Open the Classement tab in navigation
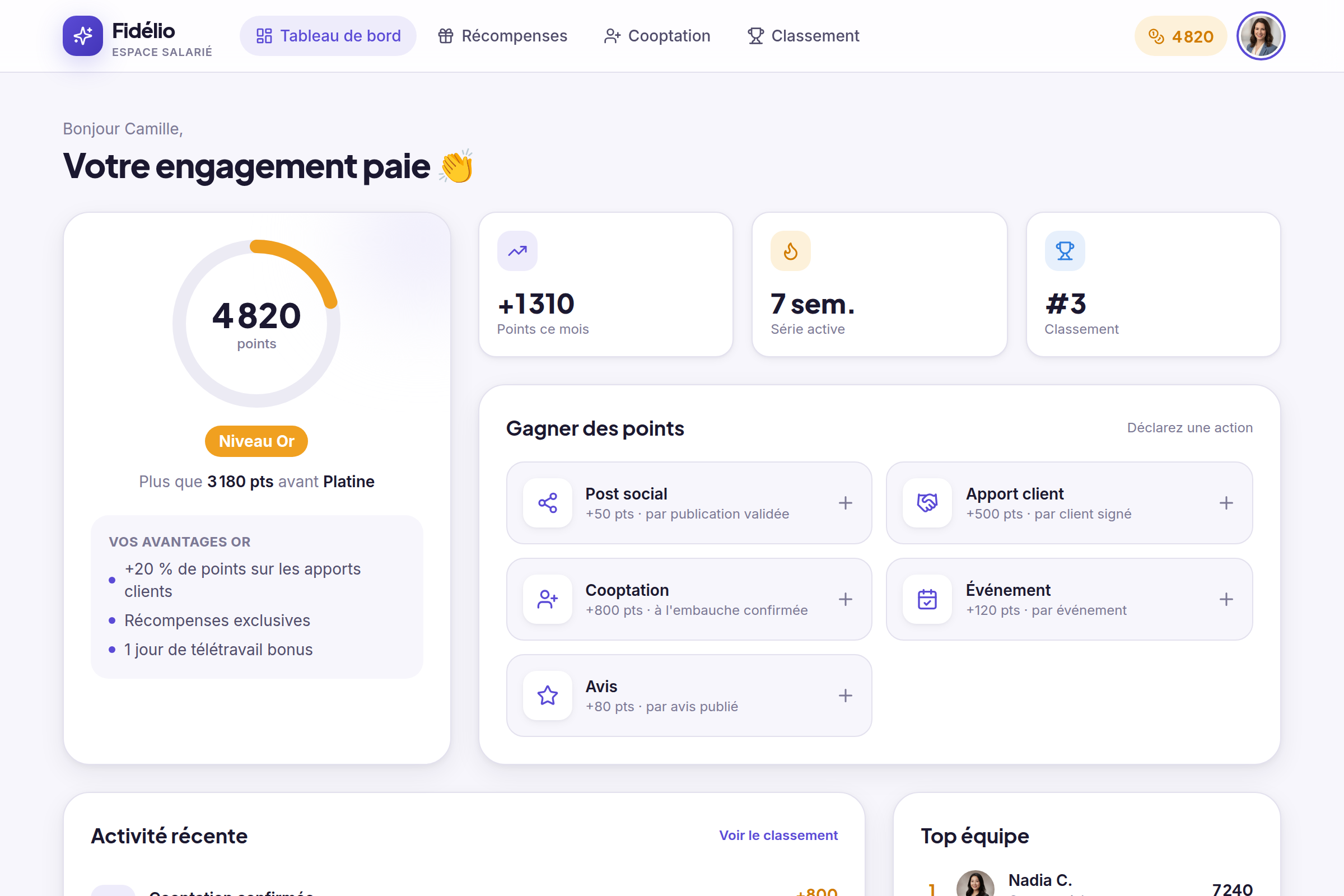 804,36
